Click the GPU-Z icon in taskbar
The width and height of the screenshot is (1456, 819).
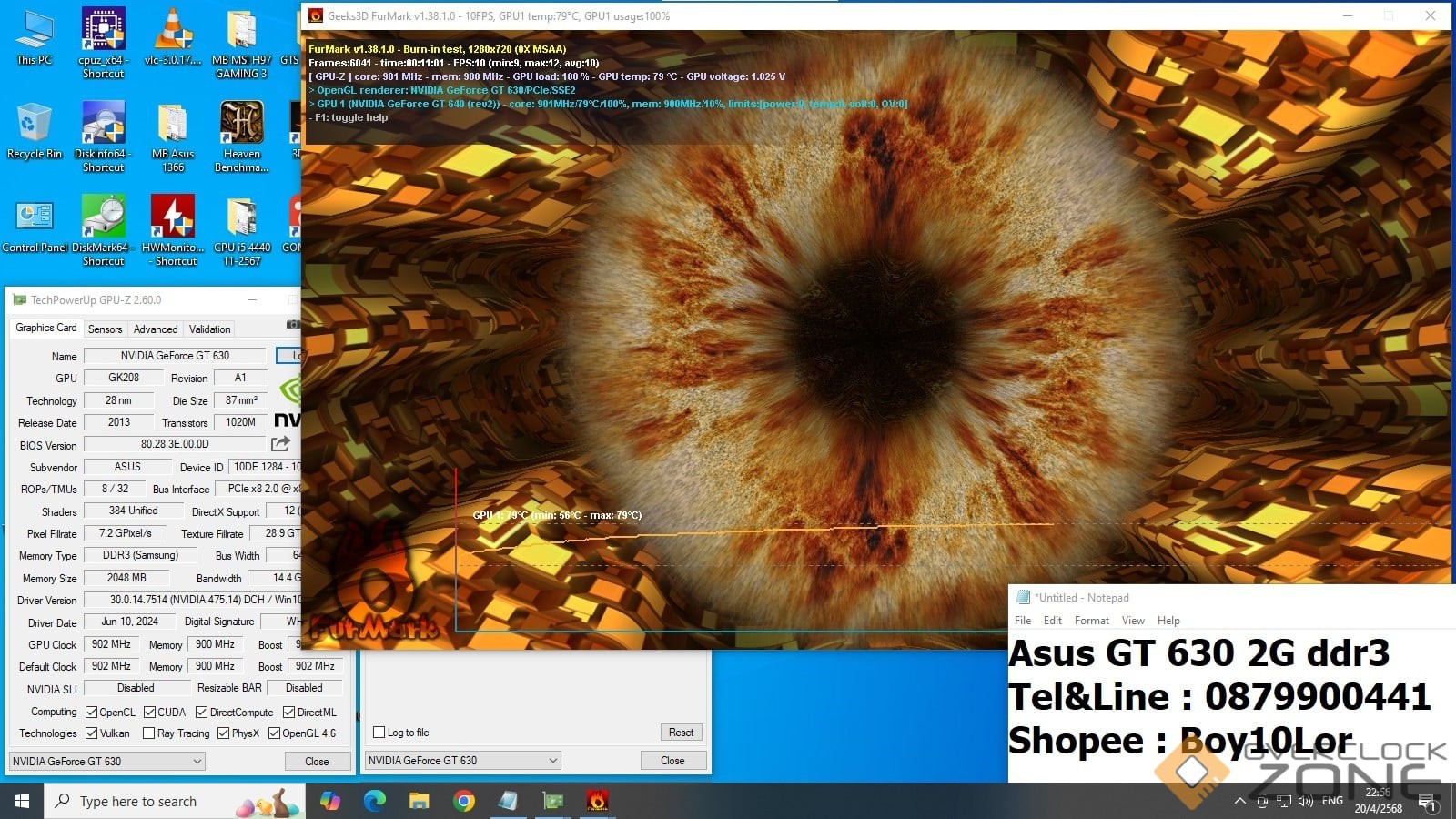553,801
